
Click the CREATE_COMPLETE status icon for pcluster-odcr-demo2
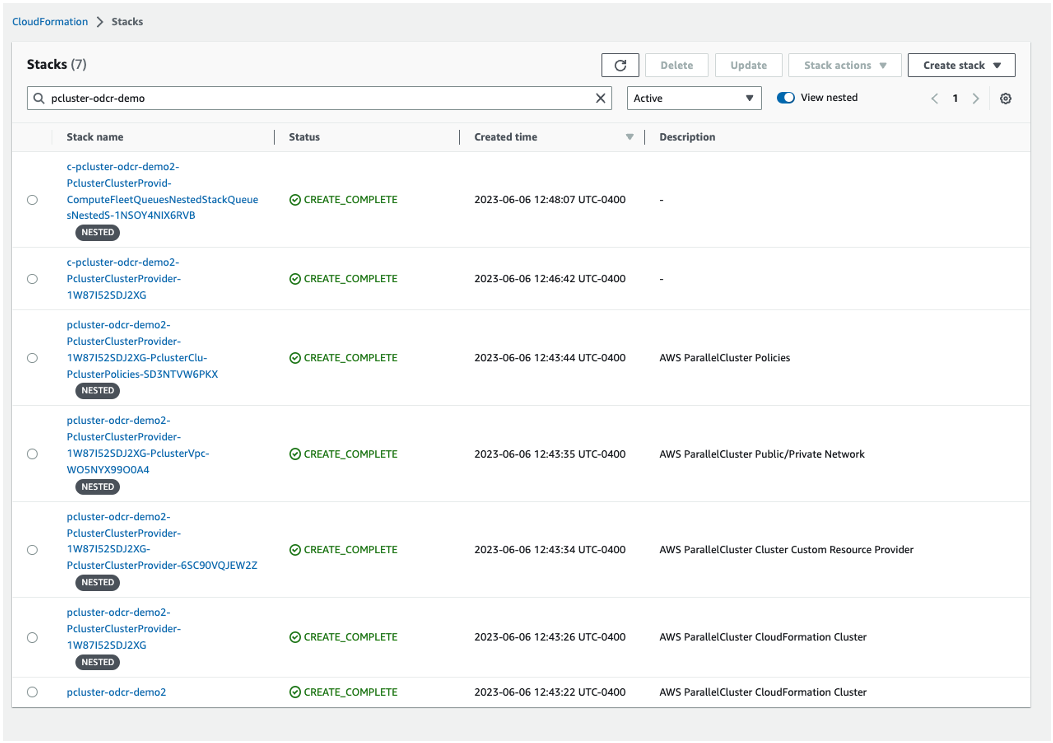click(x=294, y=691)
